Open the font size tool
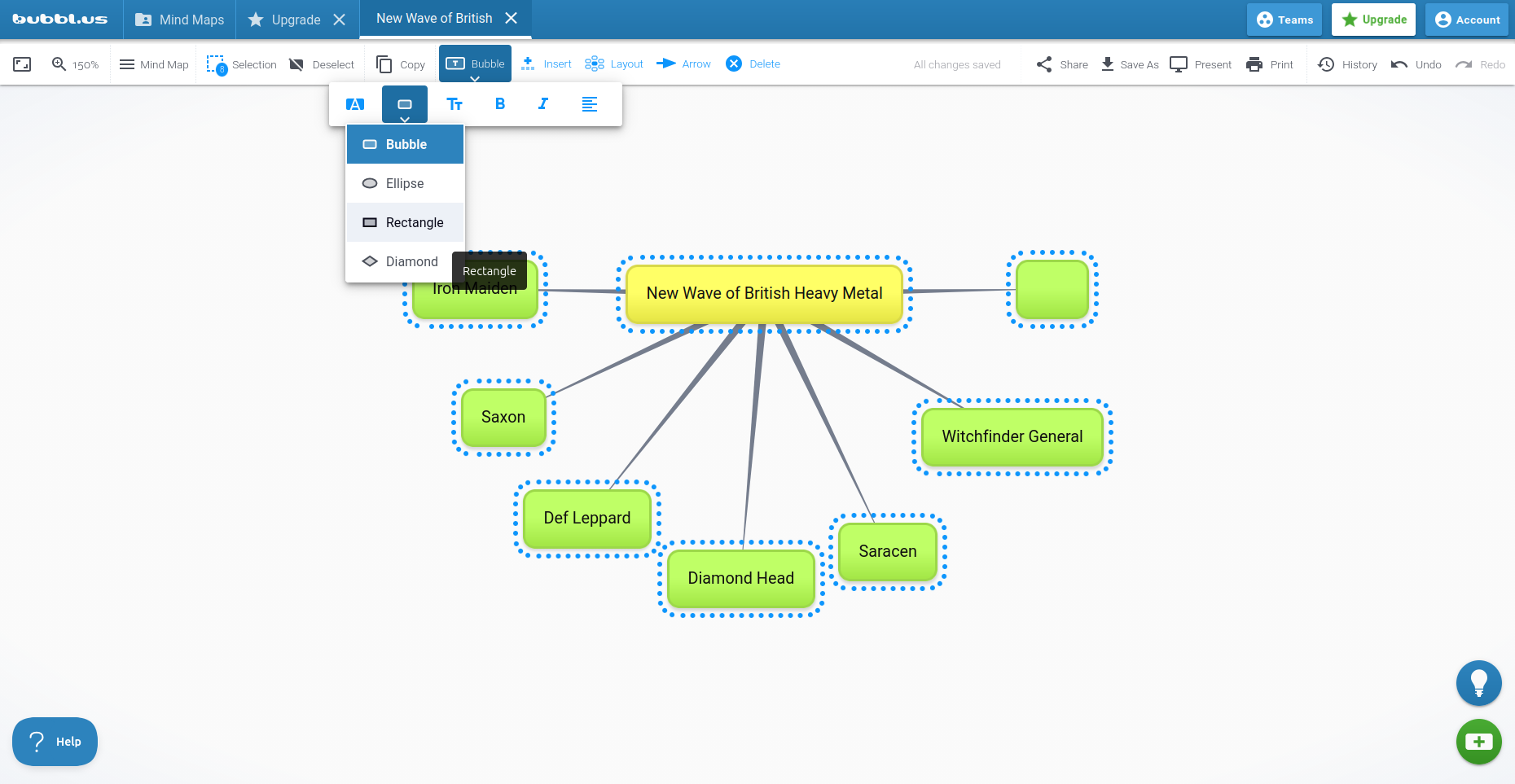Viewport: 1515px width, 784px height. (455, 104)
